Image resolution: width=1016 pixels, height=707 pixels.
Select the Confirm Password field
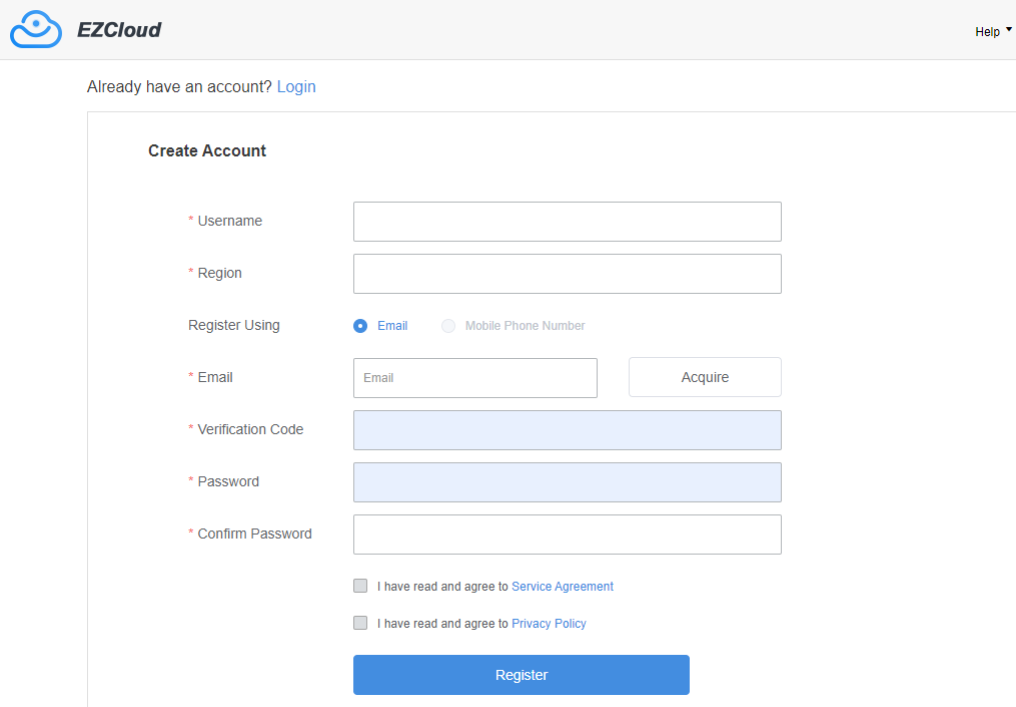pos(567,534)
